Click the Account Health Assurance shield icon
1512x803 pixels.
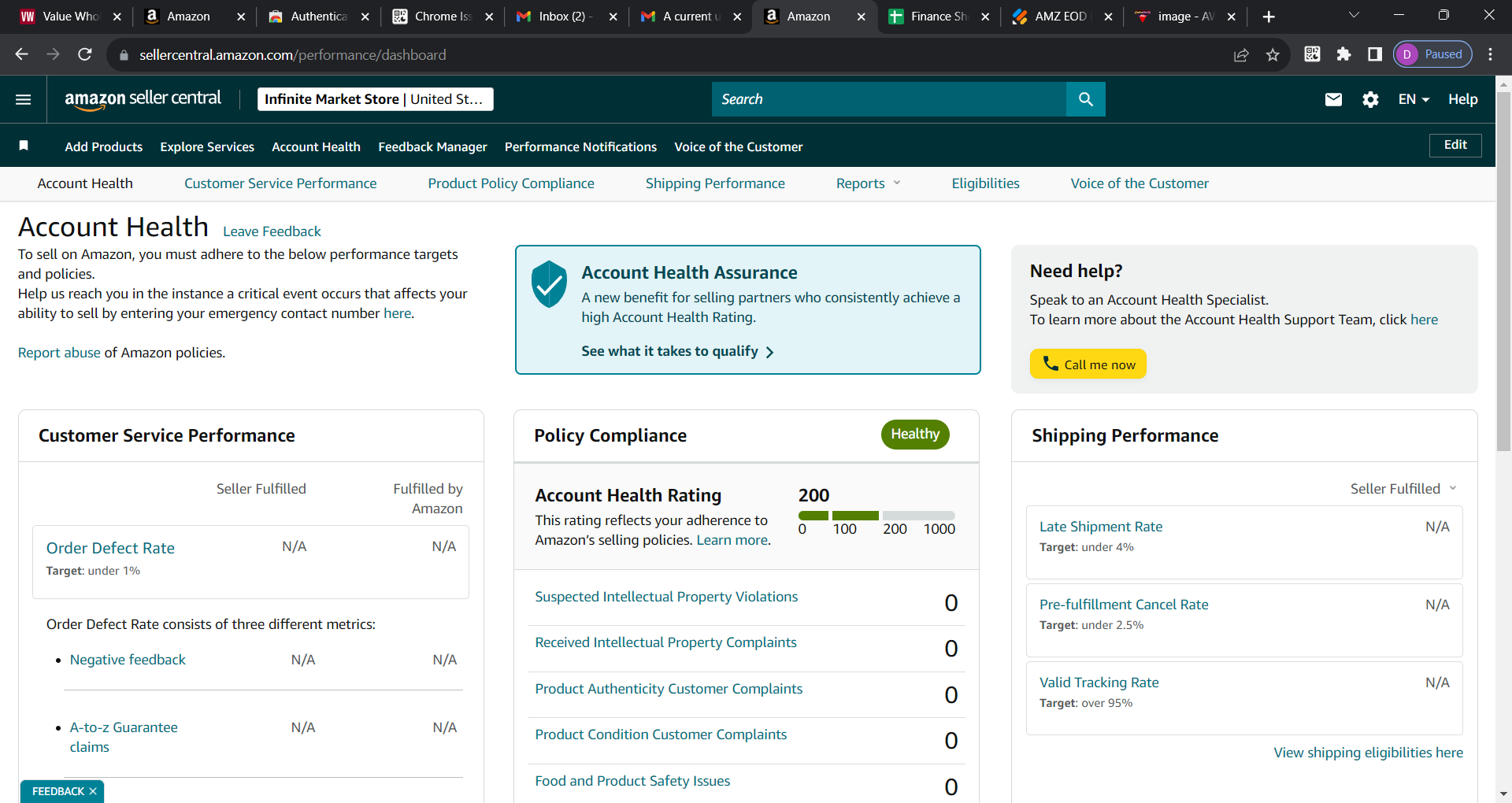click(x=549, y=284)
